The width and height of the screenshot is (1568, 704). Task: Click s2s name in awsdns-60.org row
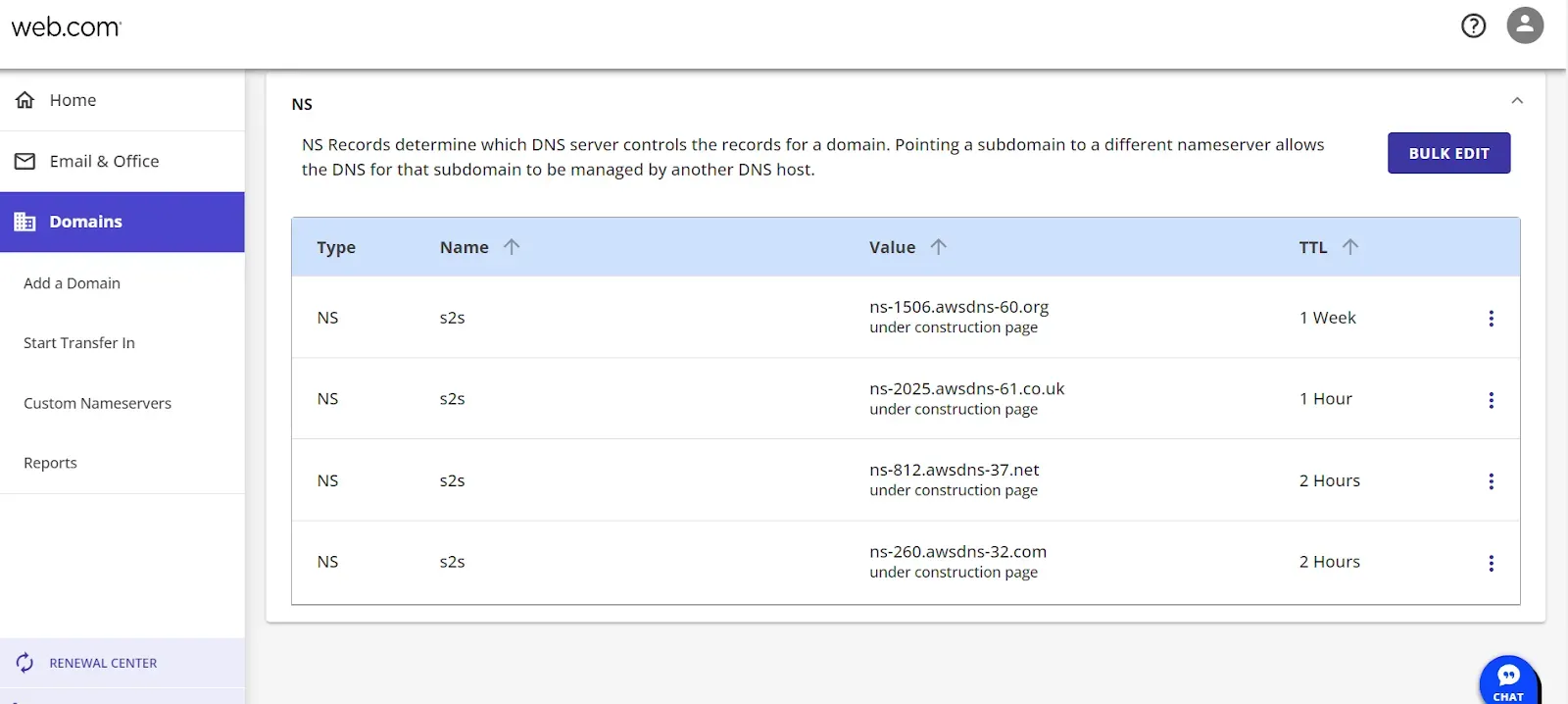pyautogui.click(x=452, y=318)
